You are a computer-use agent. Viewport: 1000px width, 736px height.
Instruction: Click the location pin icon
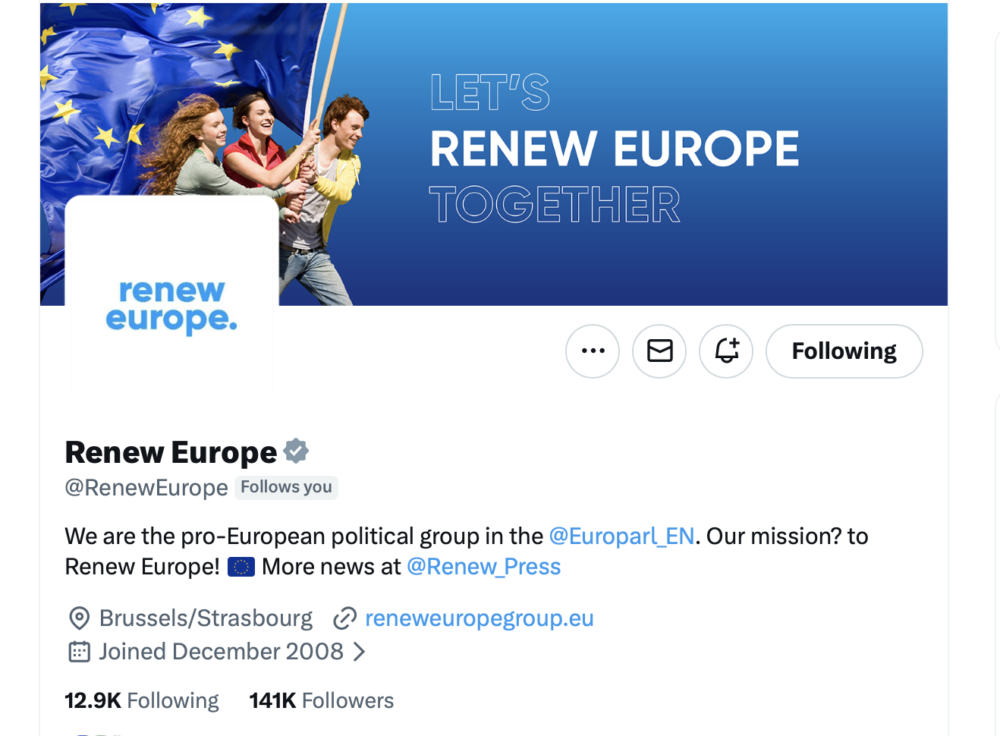79,619
